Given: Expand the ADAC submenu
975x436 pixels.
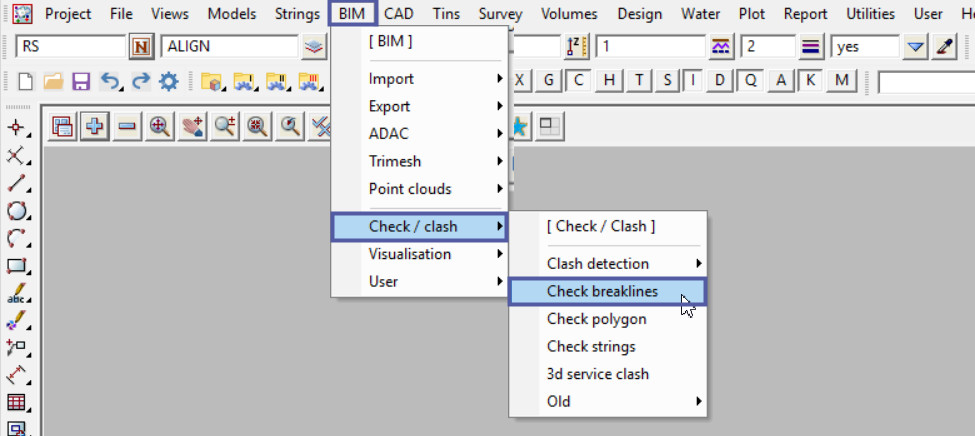Looking at the screenshot, I should pos(420,134).
